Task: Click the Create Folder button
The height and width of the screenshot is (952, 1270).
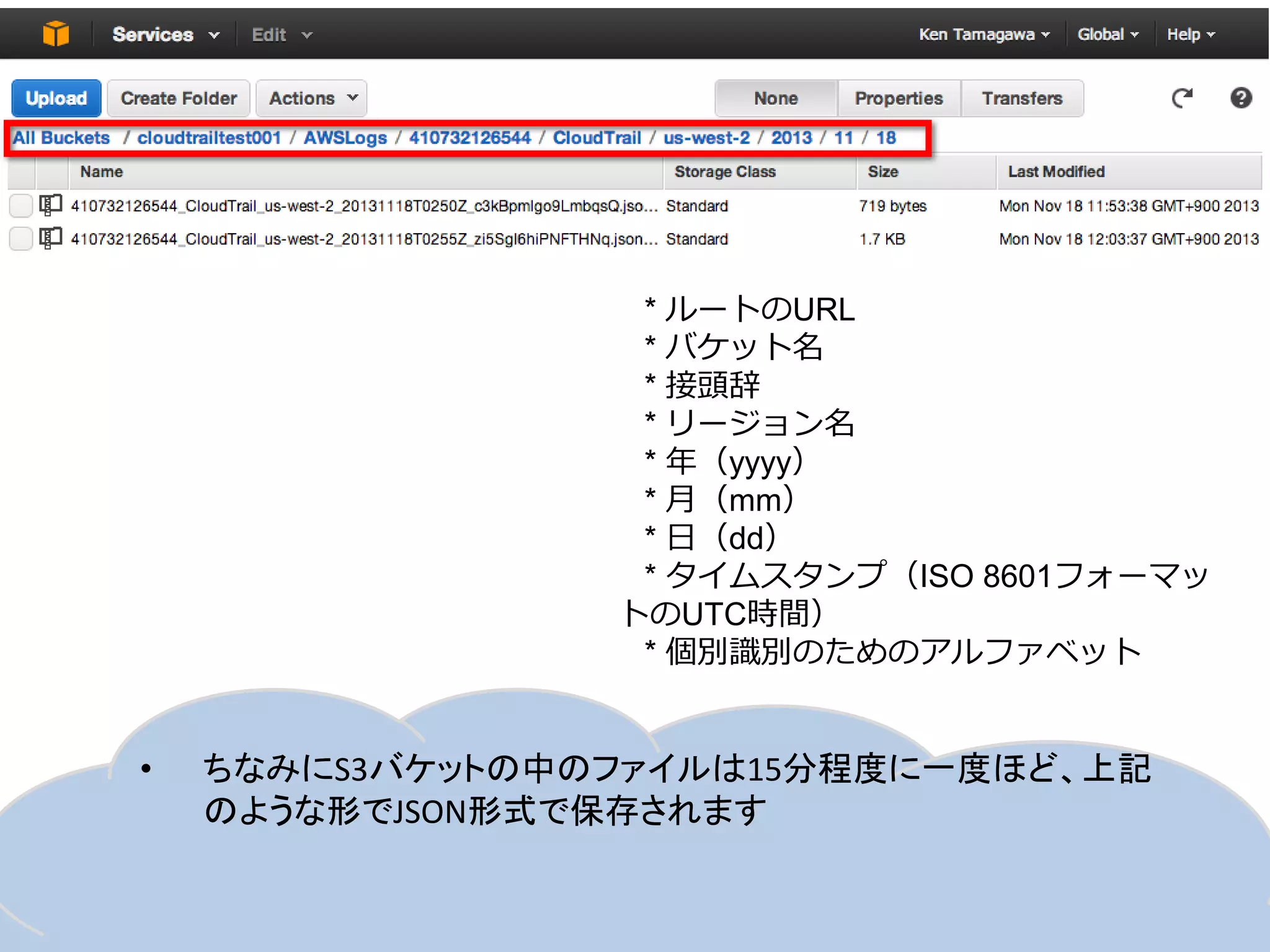Action: pos(179,98)
